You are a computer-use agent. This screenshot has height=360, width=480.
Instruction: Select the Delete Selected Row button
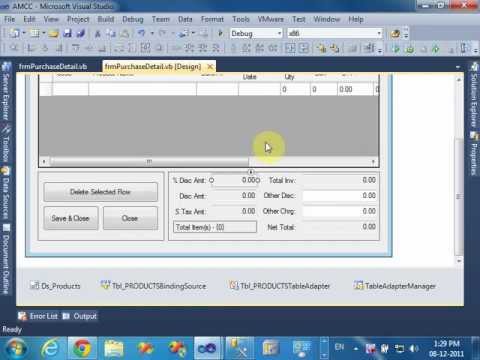(100, 192)
